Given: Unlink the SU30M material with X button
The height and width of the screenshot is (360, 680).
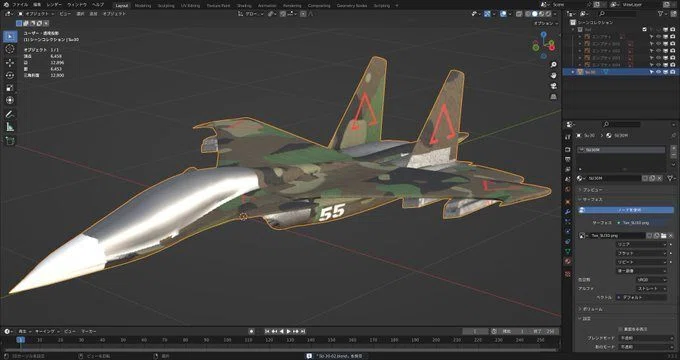Looking at the screenshot, I should (660, 178).
